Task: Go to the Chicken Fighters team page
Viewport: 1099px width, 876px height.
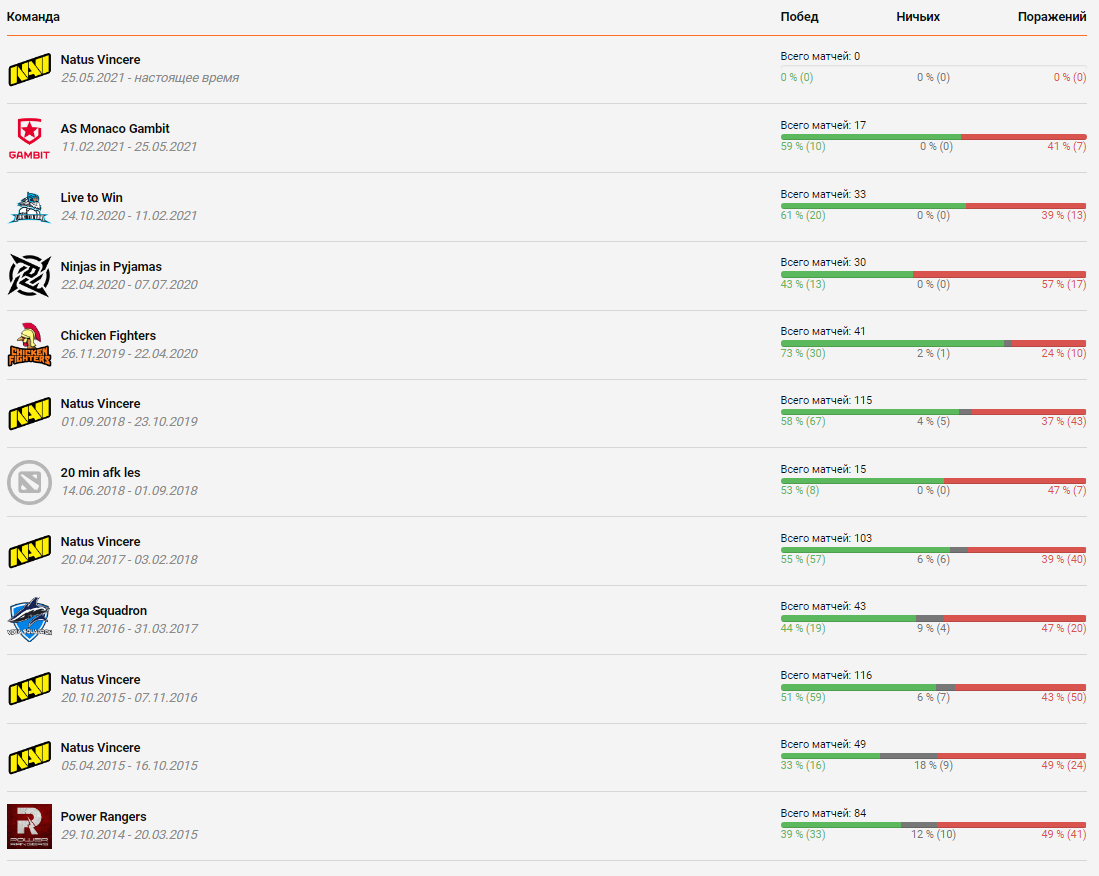Action: [x=108, y=336]
